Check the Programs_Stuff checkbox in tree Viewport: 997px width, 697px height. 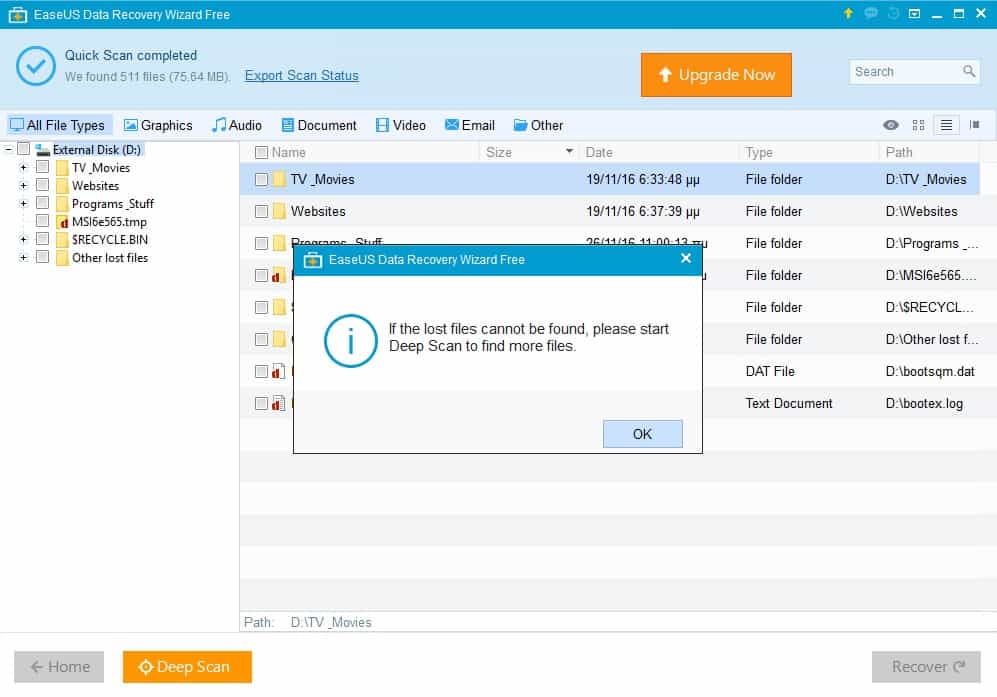click(42, 203)
